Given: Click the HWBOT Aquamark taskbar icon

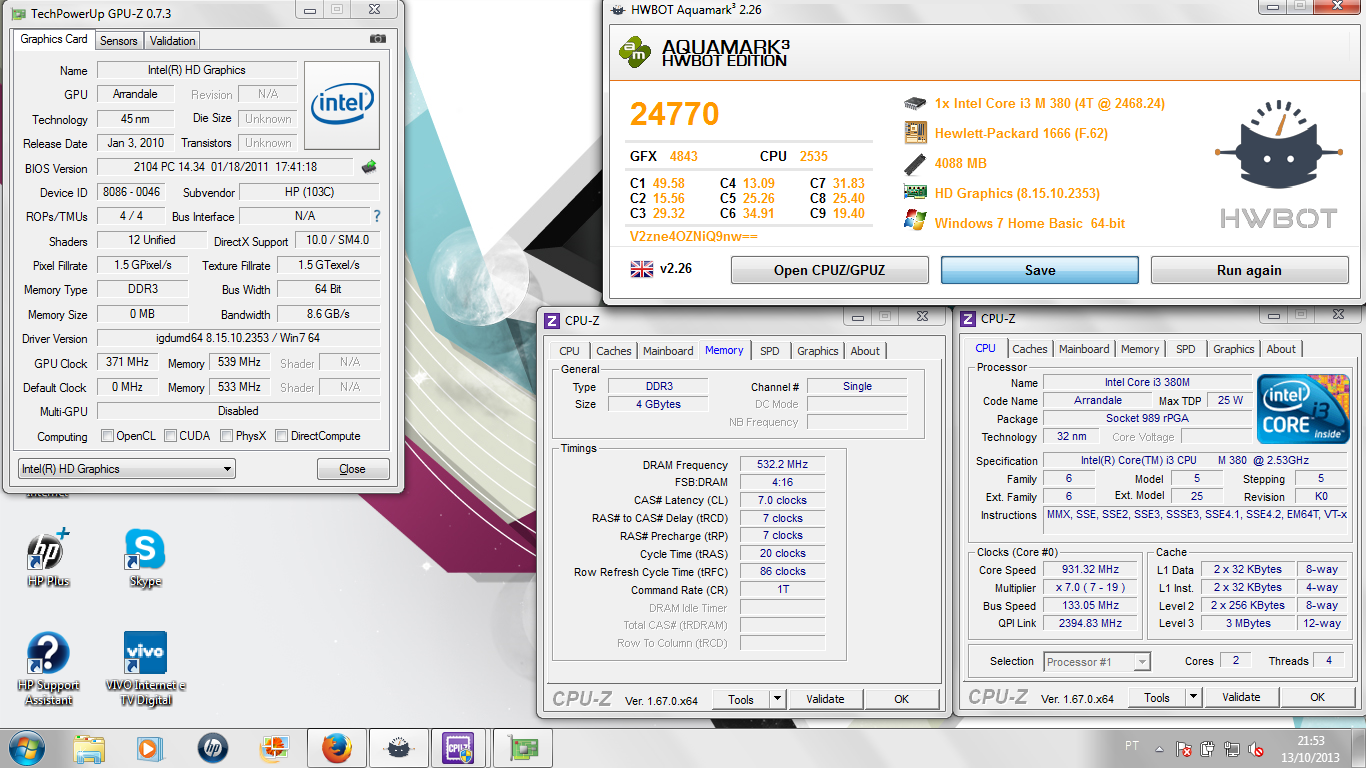Looking at the screenshot, I should [x=399, y=748].
